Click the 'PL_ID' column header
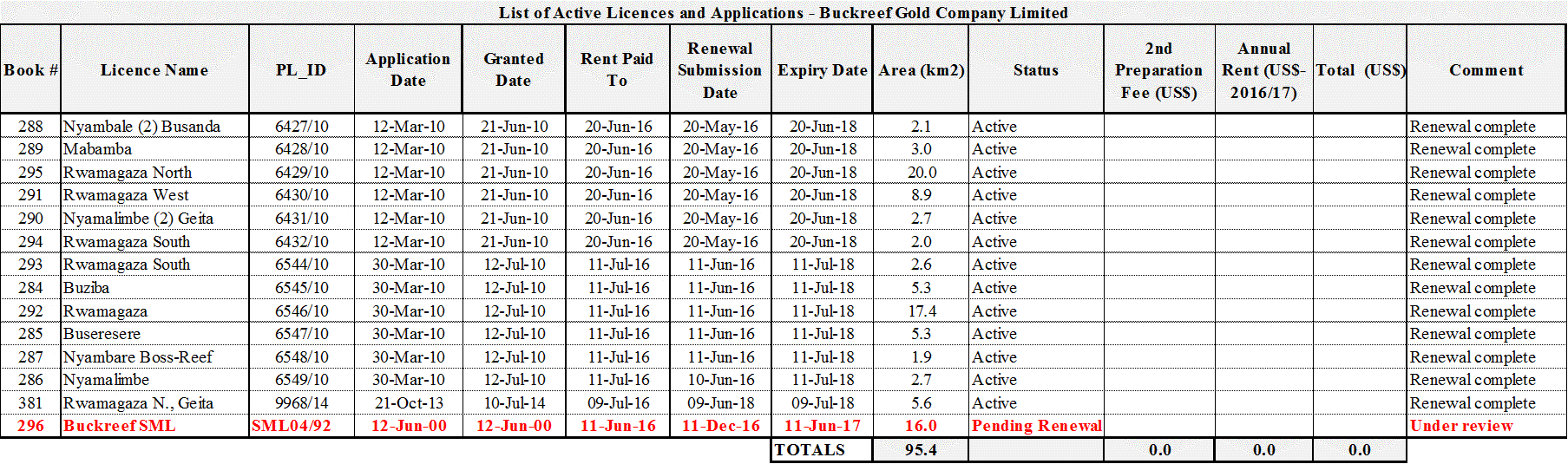The height and width of the screenshot is (464, 1568). (301, 70)
